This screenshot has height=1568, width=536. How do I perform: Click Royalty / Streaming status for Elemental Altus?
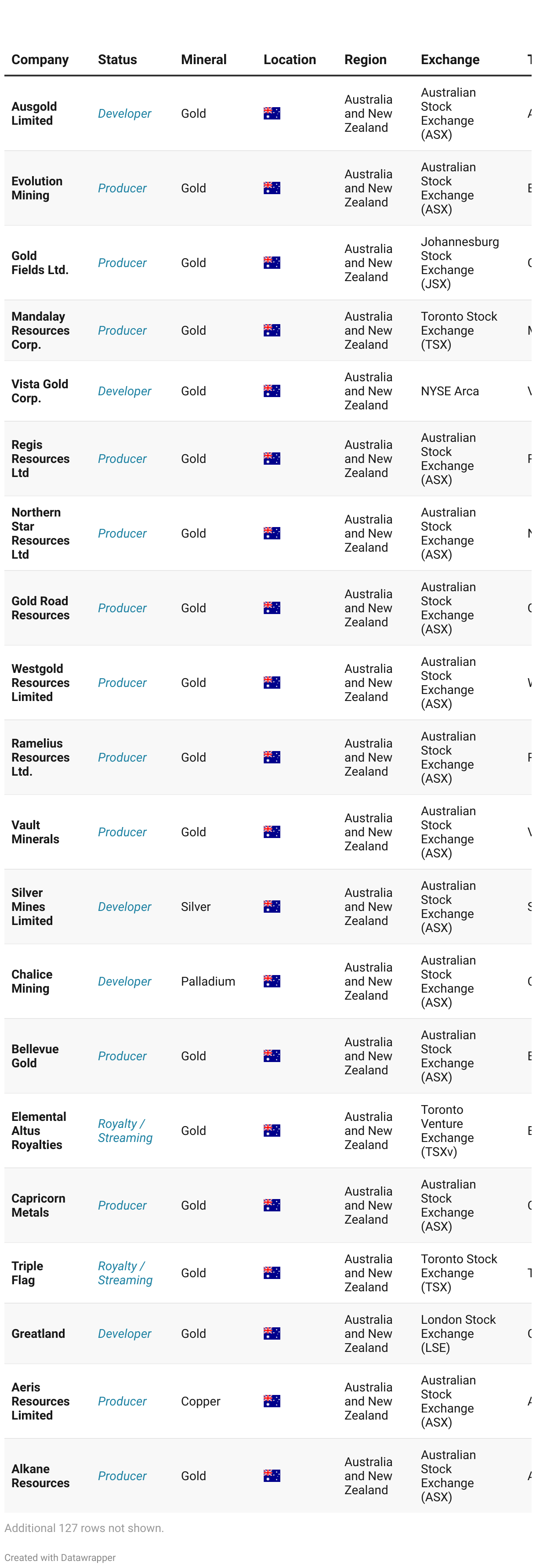pos(126,1131)
